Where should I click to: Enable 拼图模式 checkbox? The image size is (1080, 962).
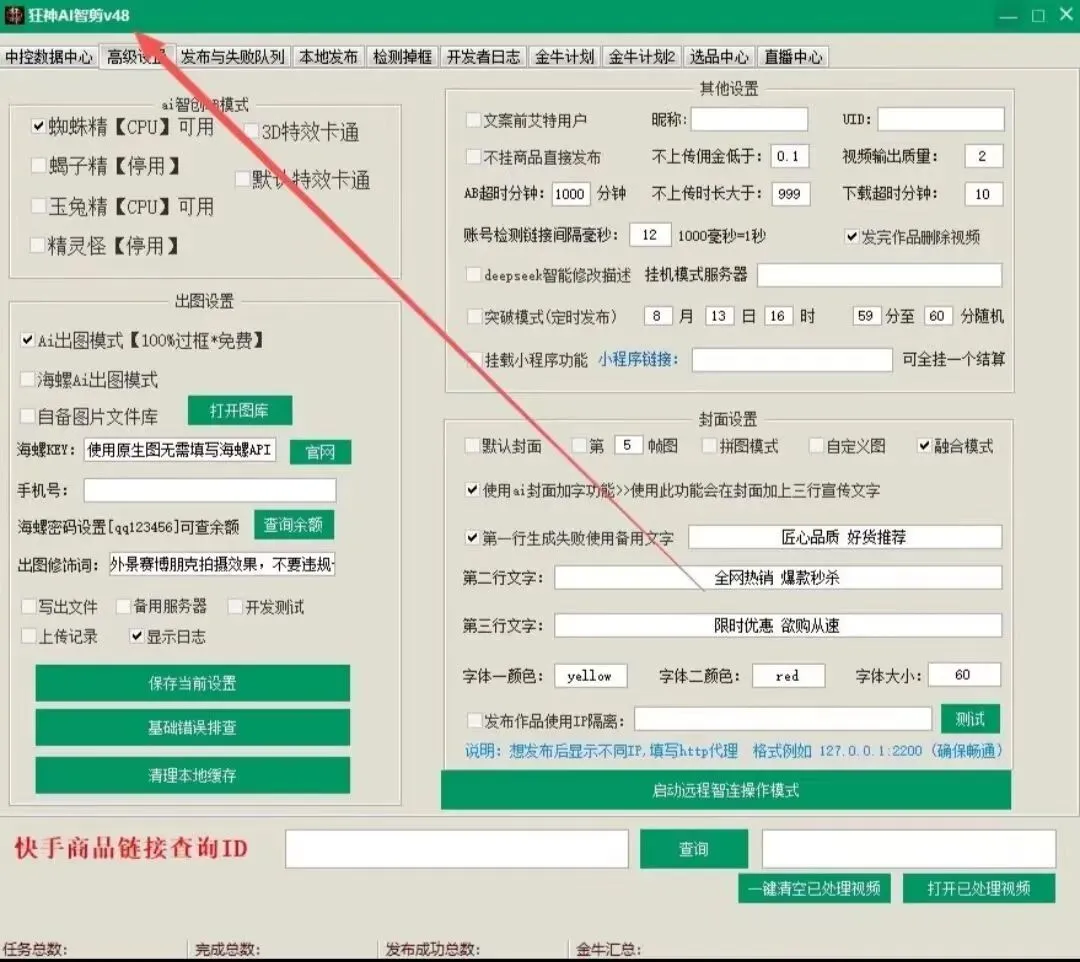click(709, 446)
